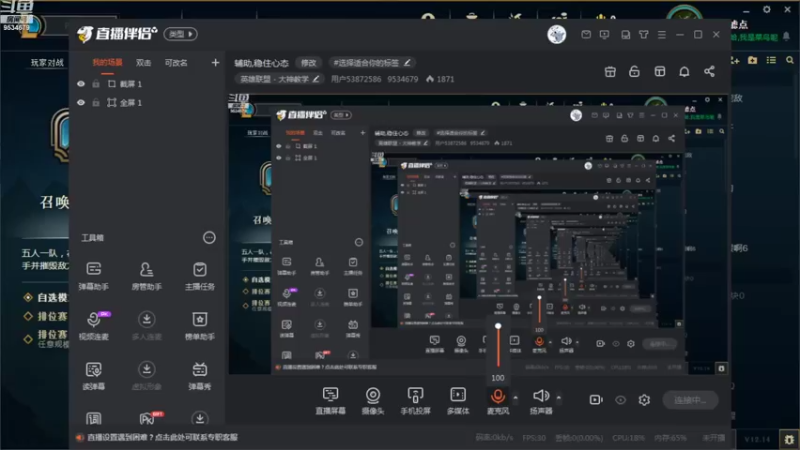Open skin shirt icon in title bar
The height and width of the screenshot is (450, 800).
pyautogui.click(x=644, y=35)
